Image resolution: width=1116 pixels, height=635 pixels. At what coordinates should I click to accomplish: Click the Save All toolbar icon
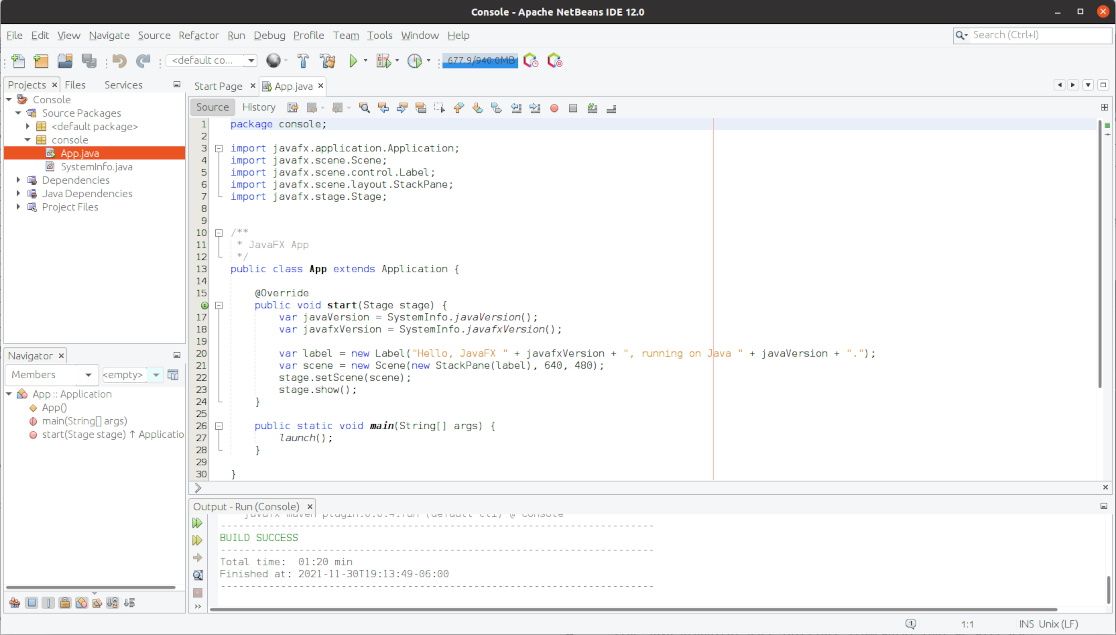pyautogui.click(x=89, y=61)
